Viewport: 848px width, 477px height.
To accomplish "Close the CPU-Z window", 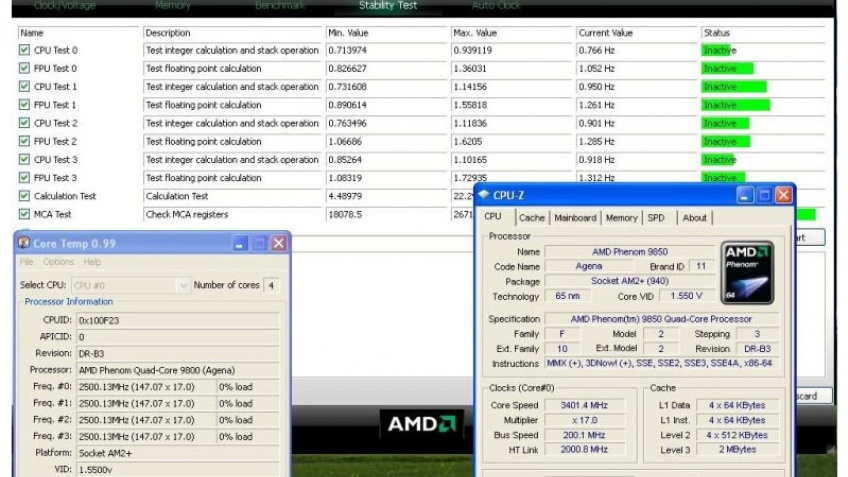I will pos(783,195).
